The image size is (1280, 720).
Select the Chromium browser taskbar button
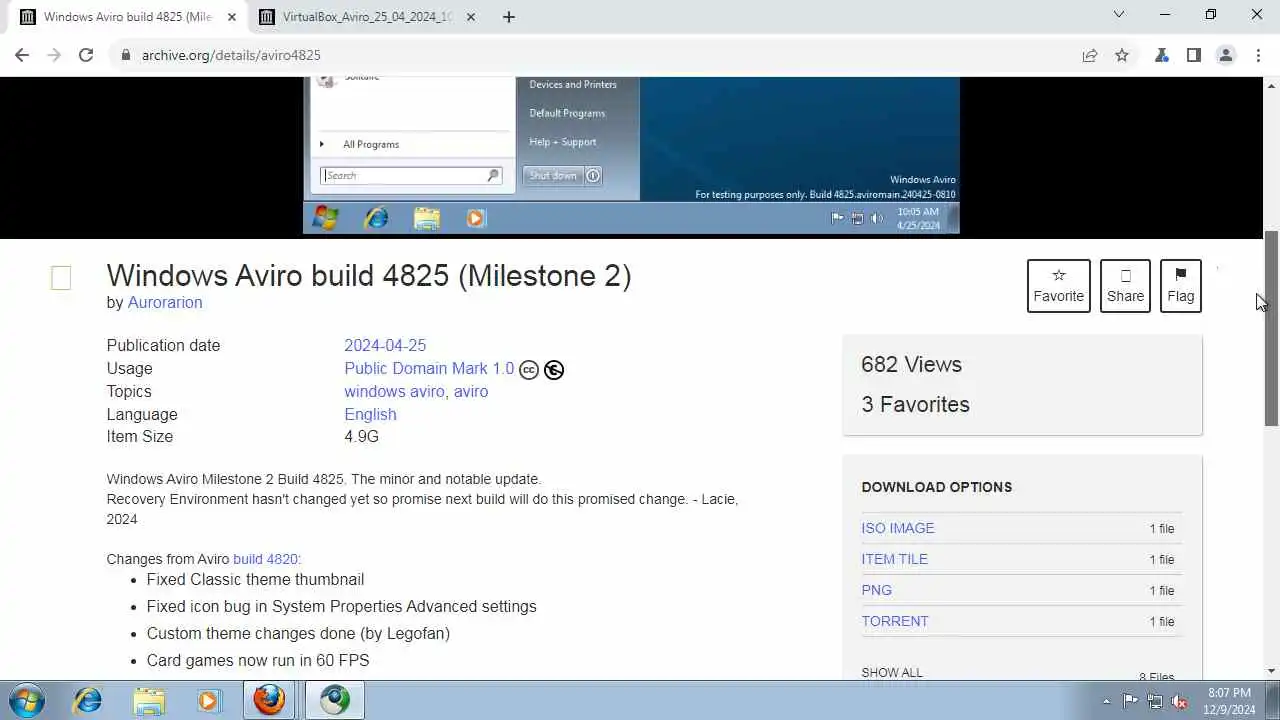334,700
